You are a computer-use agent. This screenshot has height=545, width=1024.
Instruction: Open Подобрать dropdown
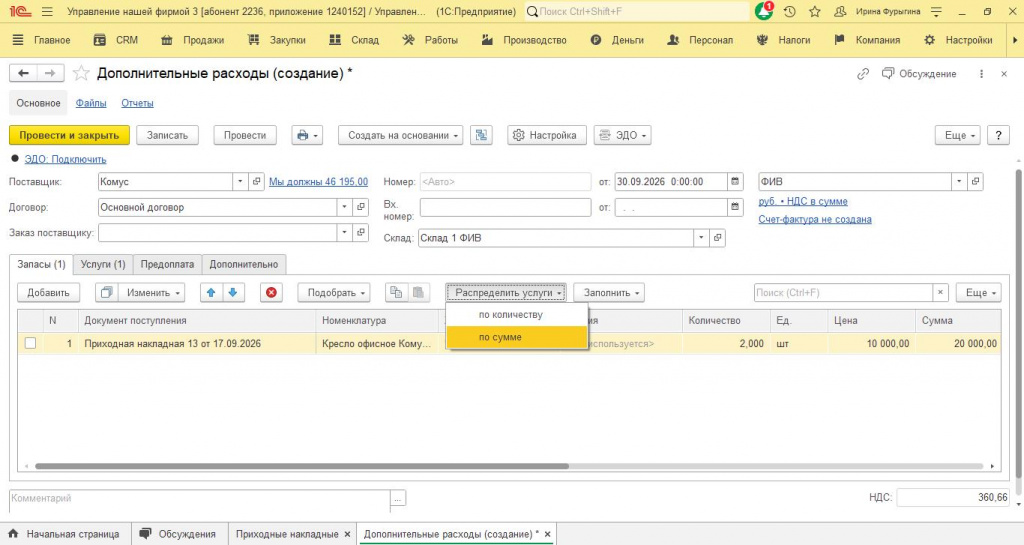coord(334,292)
